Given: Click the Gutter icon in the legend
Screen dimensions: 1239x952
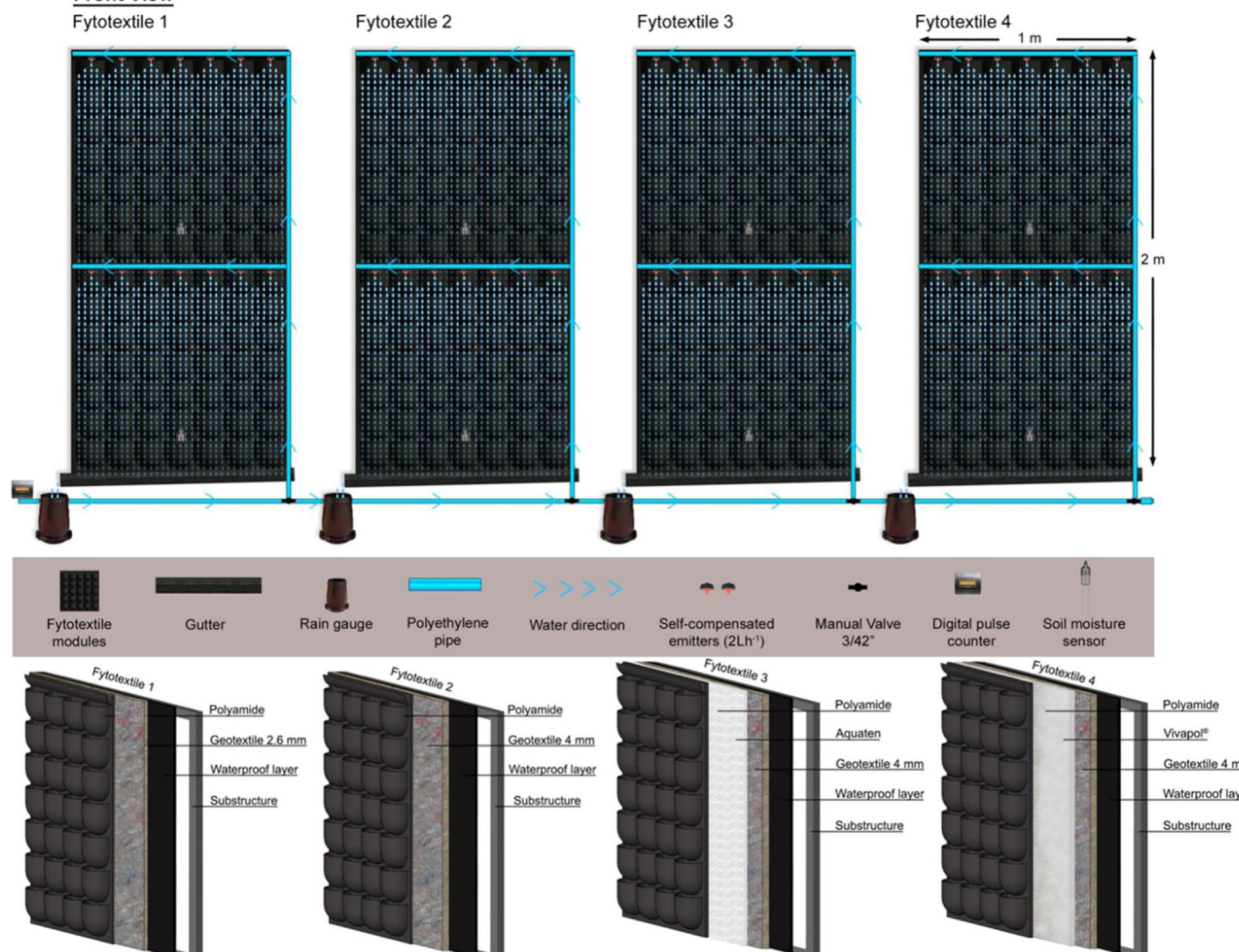Looking at the screenshot, I should (x=208, y=586).
